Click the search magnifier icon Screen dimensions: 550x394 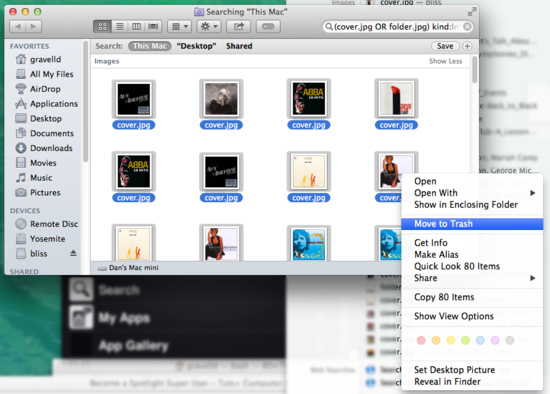[x=329, y=27]
